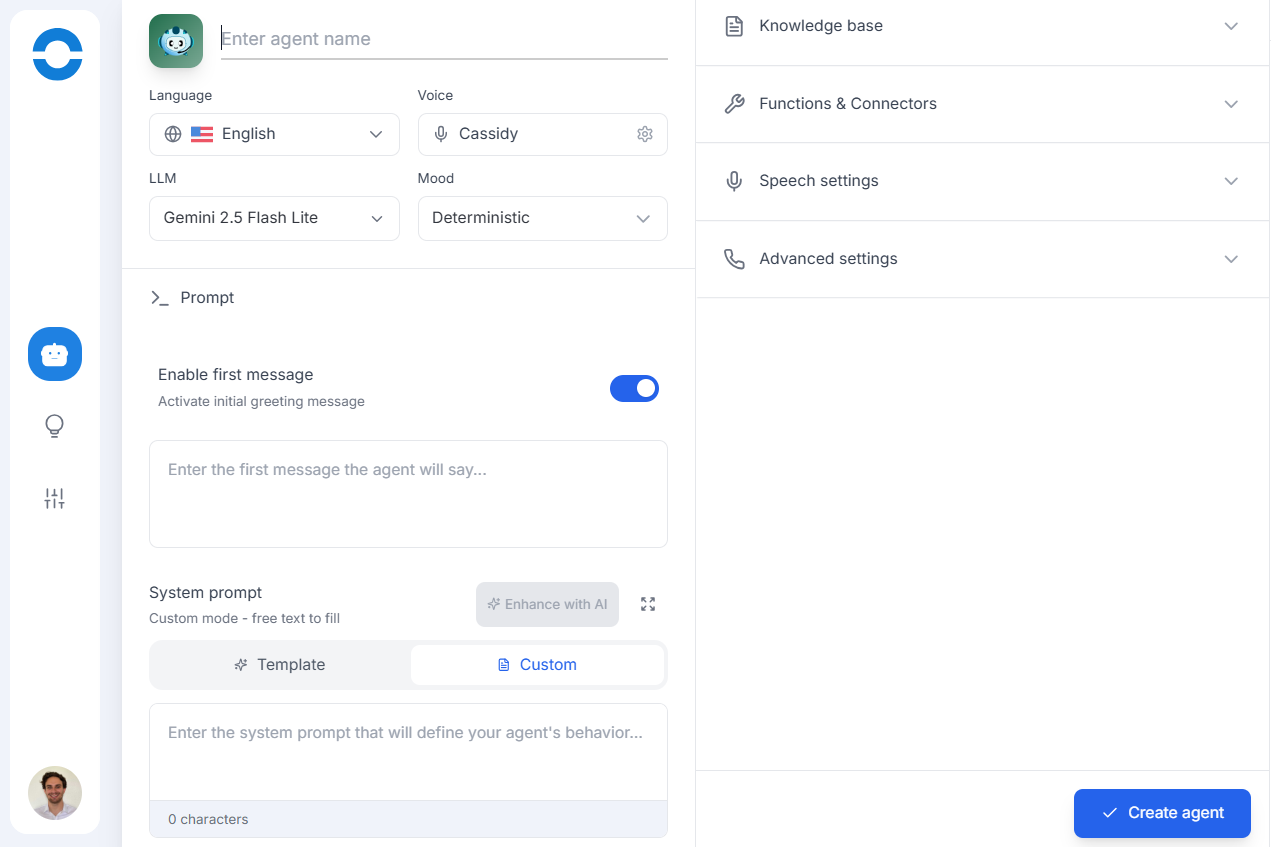Switch to the Template tab

(x=280, y=665)
